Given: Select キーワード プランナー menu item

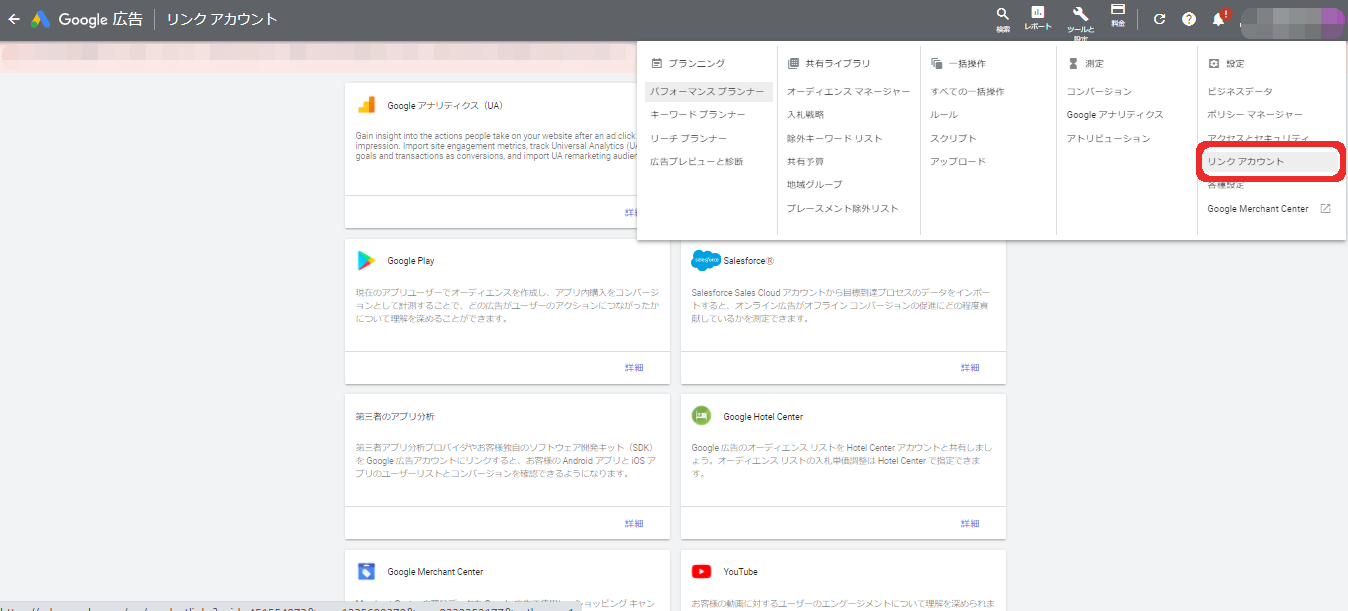Looking at the screenshot, I should [698, 114].
